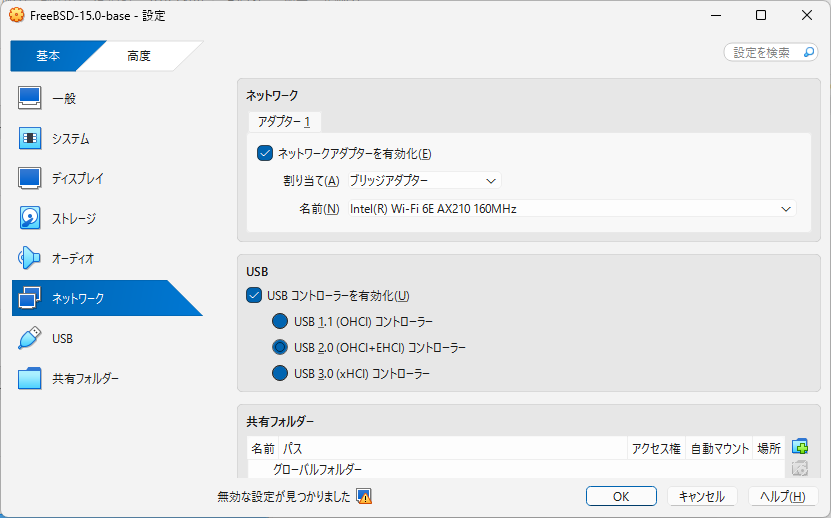The width and height of the screenshot is (831, 518).
Task: Click the edit shared folder icon
Action: (800, 469)
